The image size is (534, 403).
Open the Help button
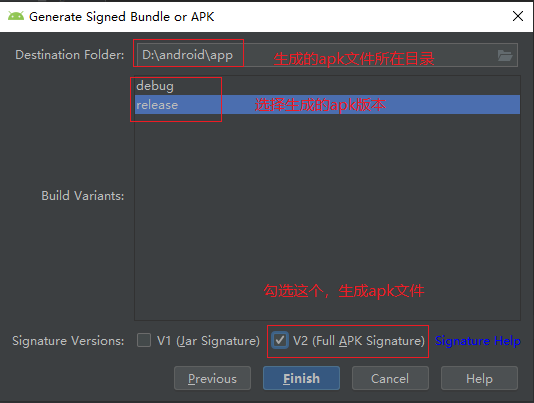click(479, 378)
